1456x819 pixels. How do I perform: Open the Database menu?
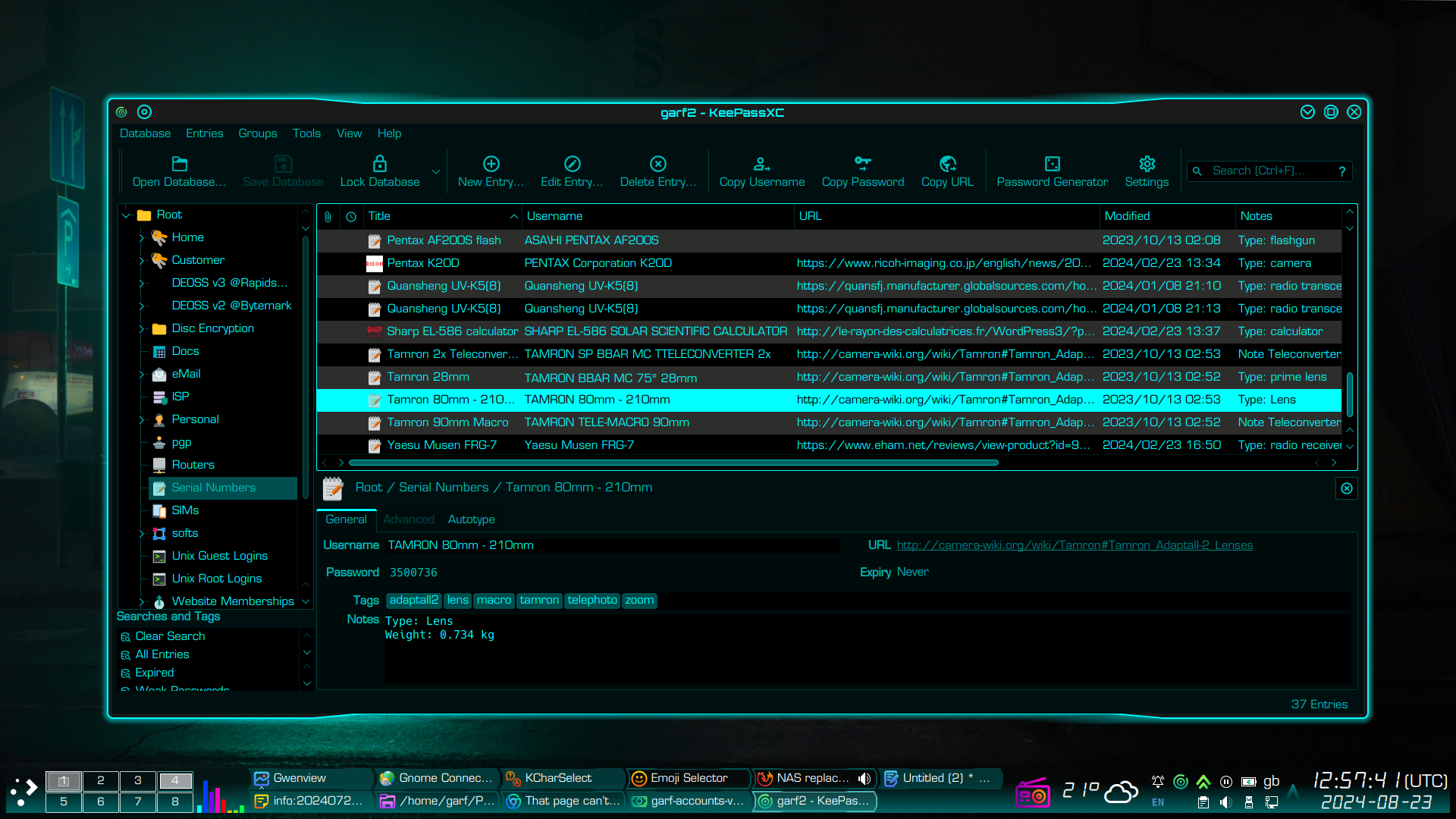tap(145, 133)
